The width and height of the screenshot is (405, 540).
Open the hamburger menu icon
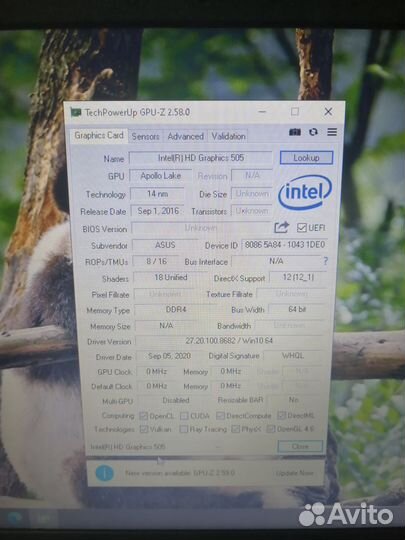coord(332,132)
